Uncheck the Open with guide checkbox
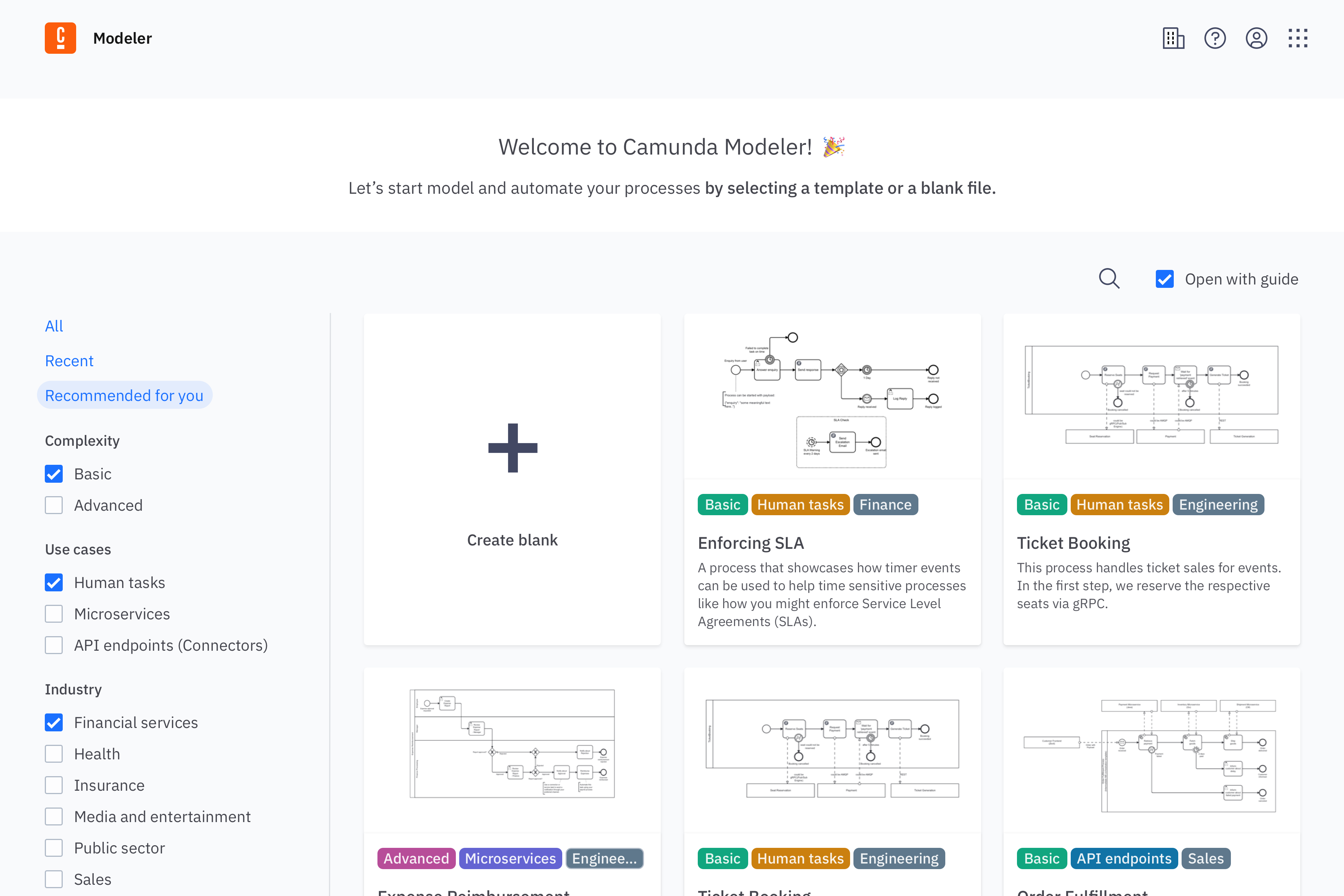This screenshot has height=896, width=1344. (x=1164, y=279)
